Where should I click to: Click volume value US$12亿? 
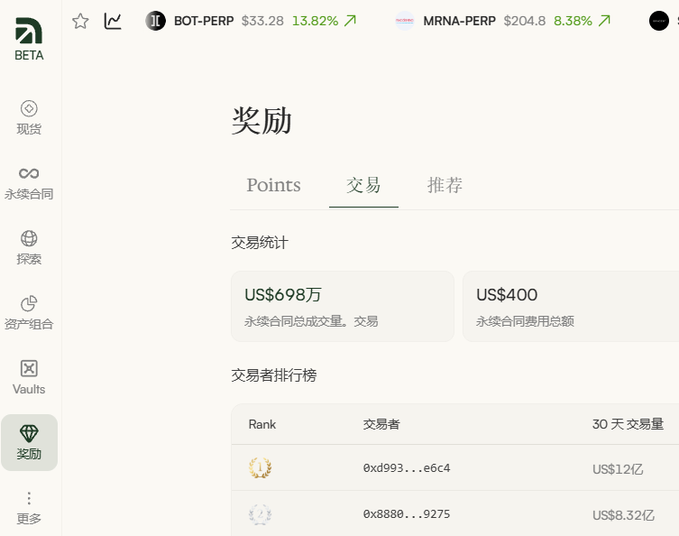coord(618,469)
